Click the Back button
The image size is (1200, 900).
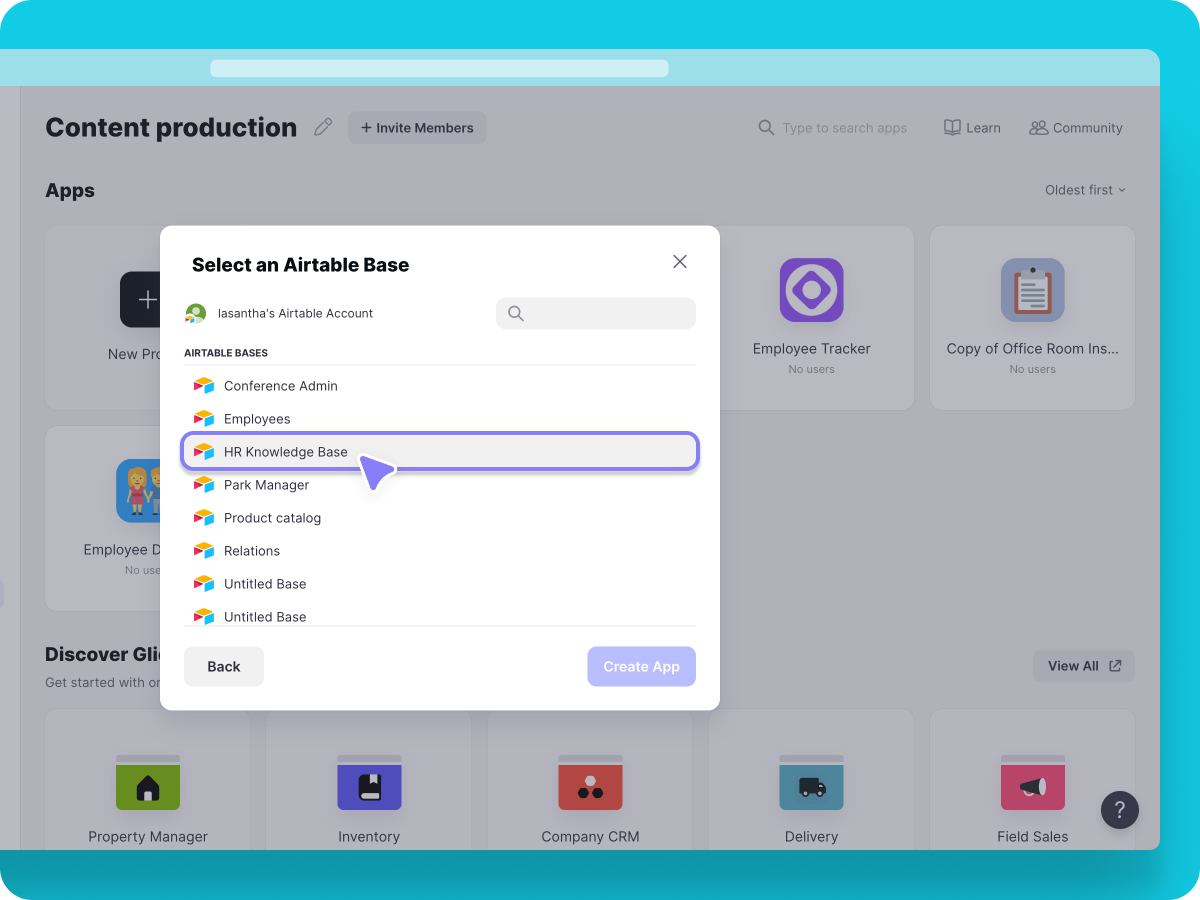coord(224,667)
